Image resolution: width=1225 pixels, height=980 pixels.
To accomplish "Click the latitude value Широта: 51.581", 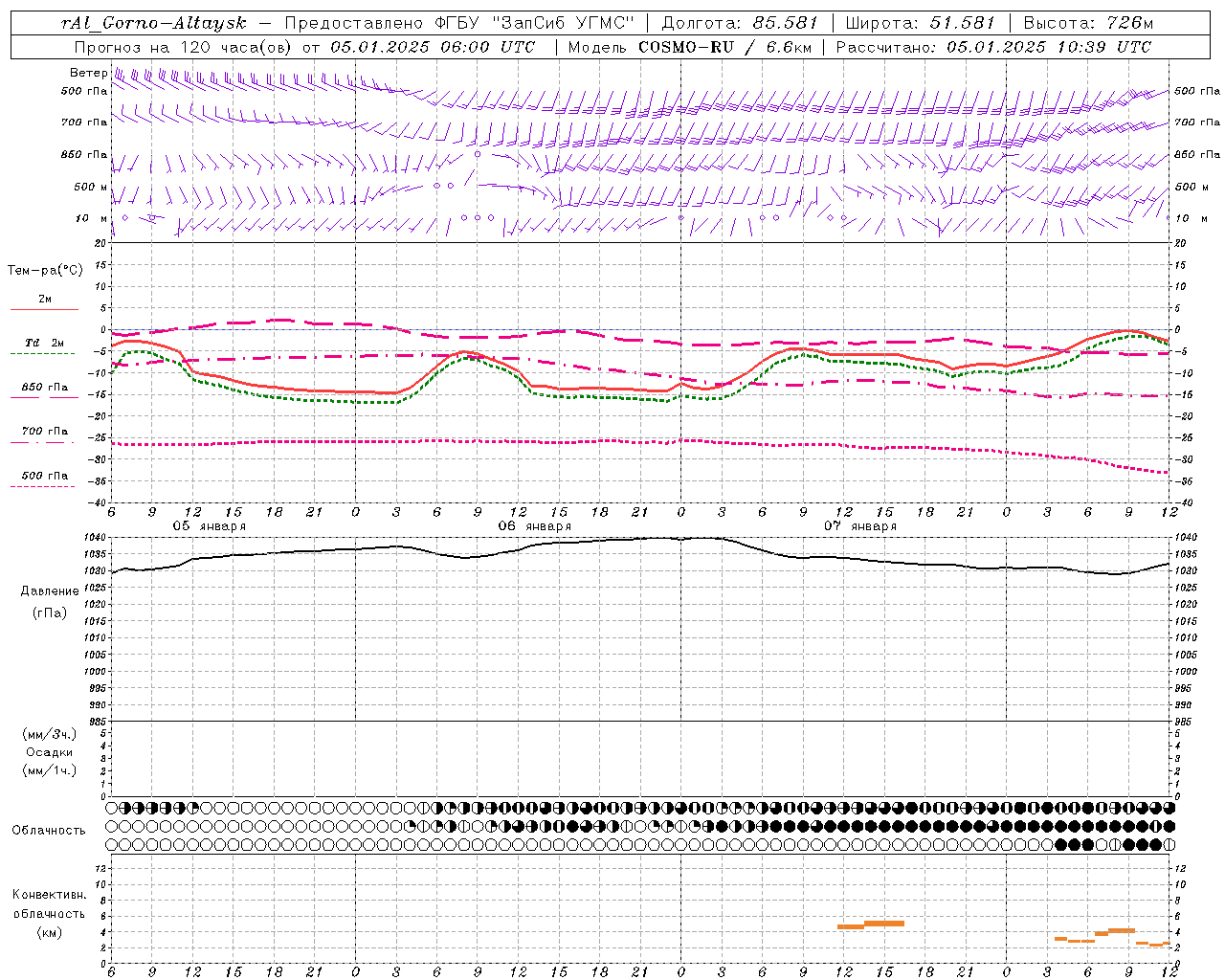I will coord(920,23).
